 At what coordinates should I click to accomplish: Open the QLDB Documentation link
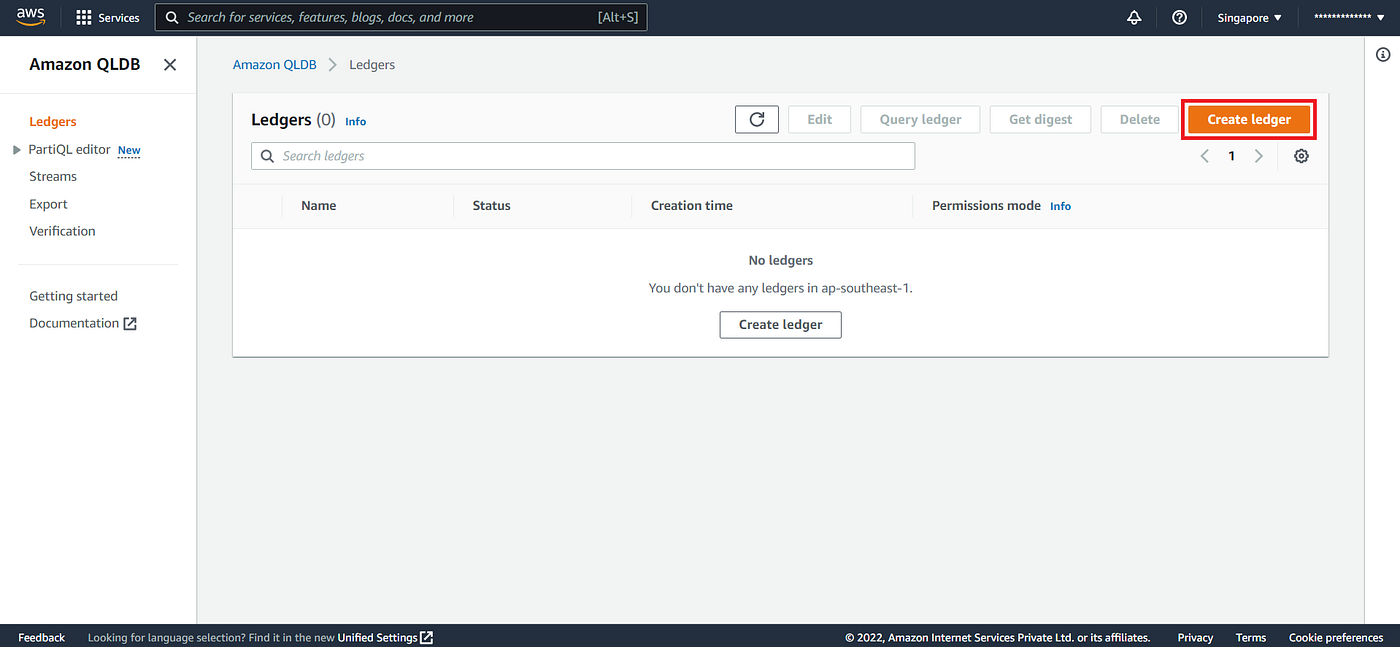pyautogui.click(x=74, y=322)
